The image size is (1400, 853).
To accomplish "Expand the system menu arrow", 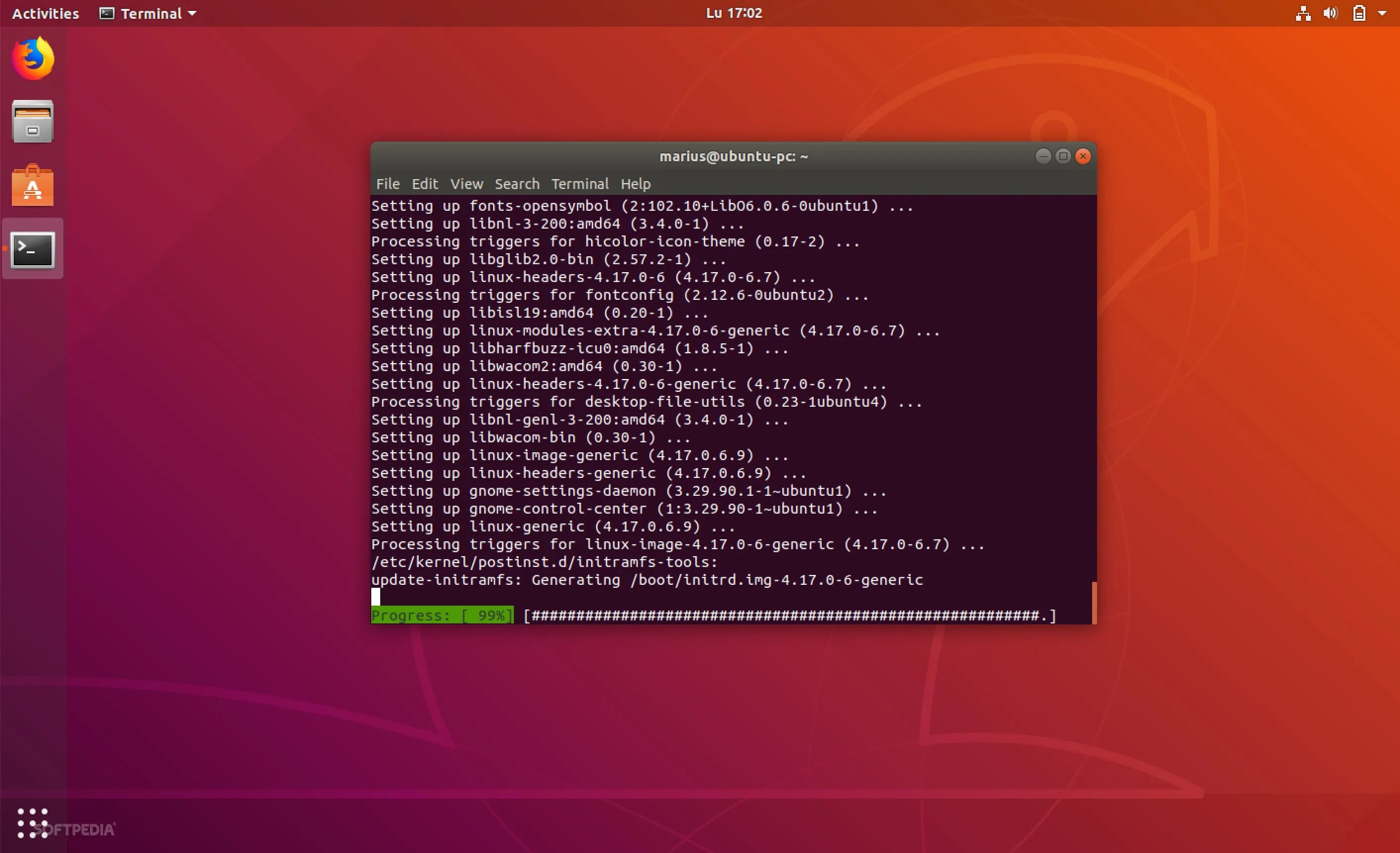I will coord(1382,13).
